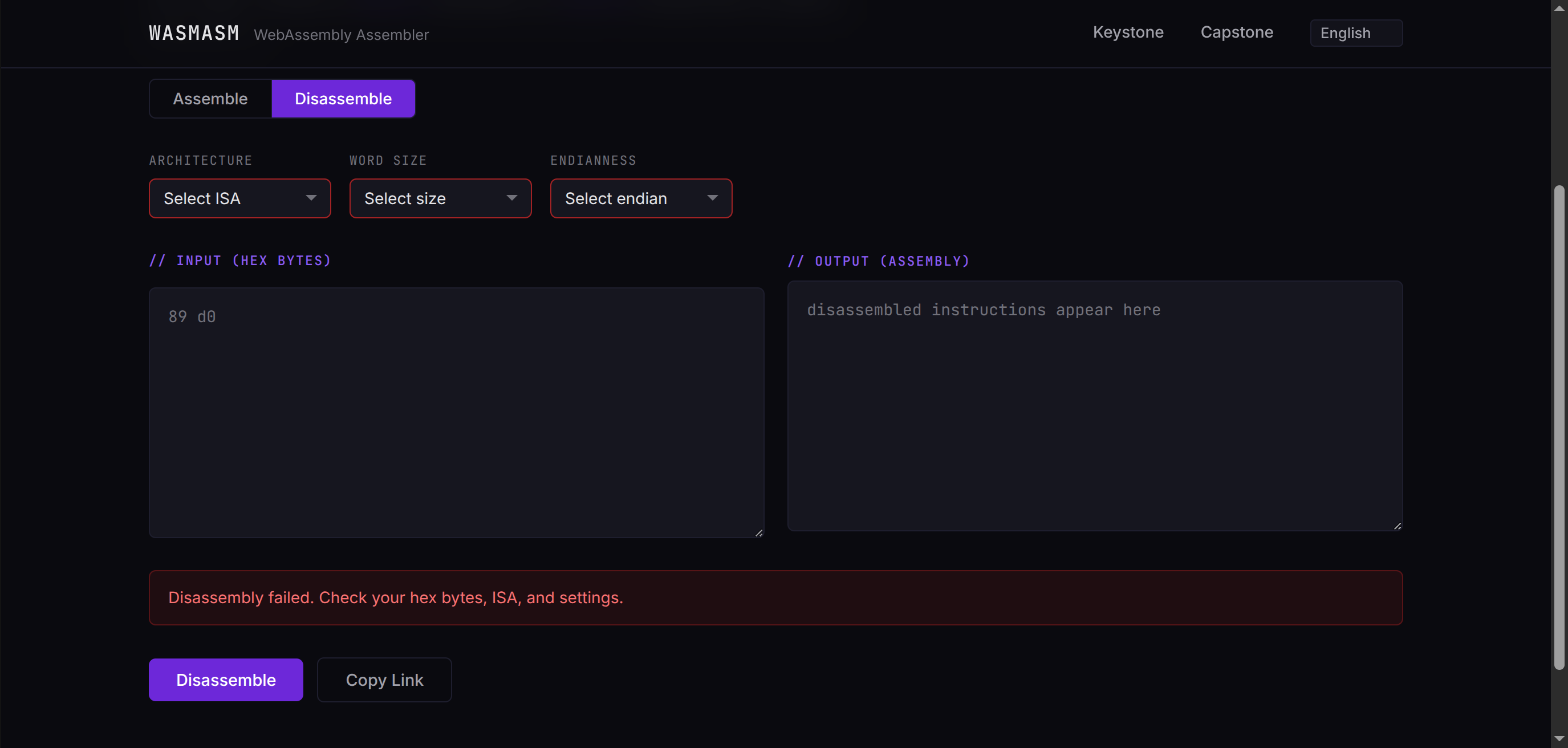The image size is (1568, 748).
Task: Open the Keystone menu link
Action: point(1128,32)
